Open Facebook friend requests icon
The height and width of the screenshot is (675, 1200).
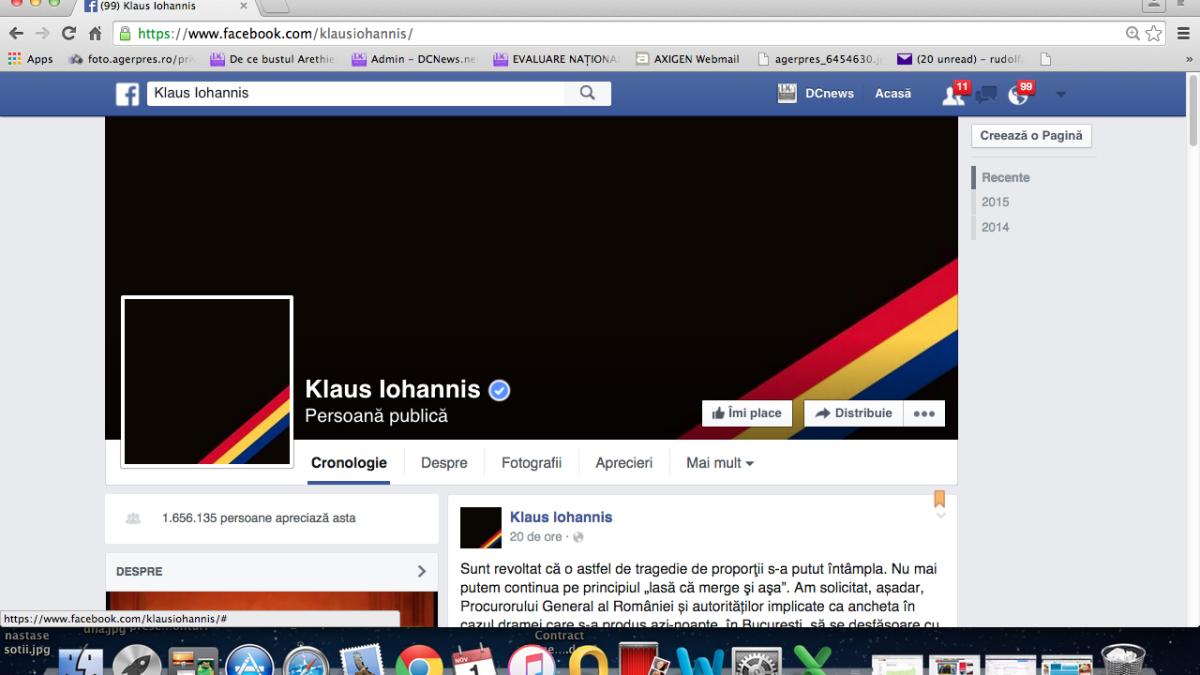click(952, 95)
